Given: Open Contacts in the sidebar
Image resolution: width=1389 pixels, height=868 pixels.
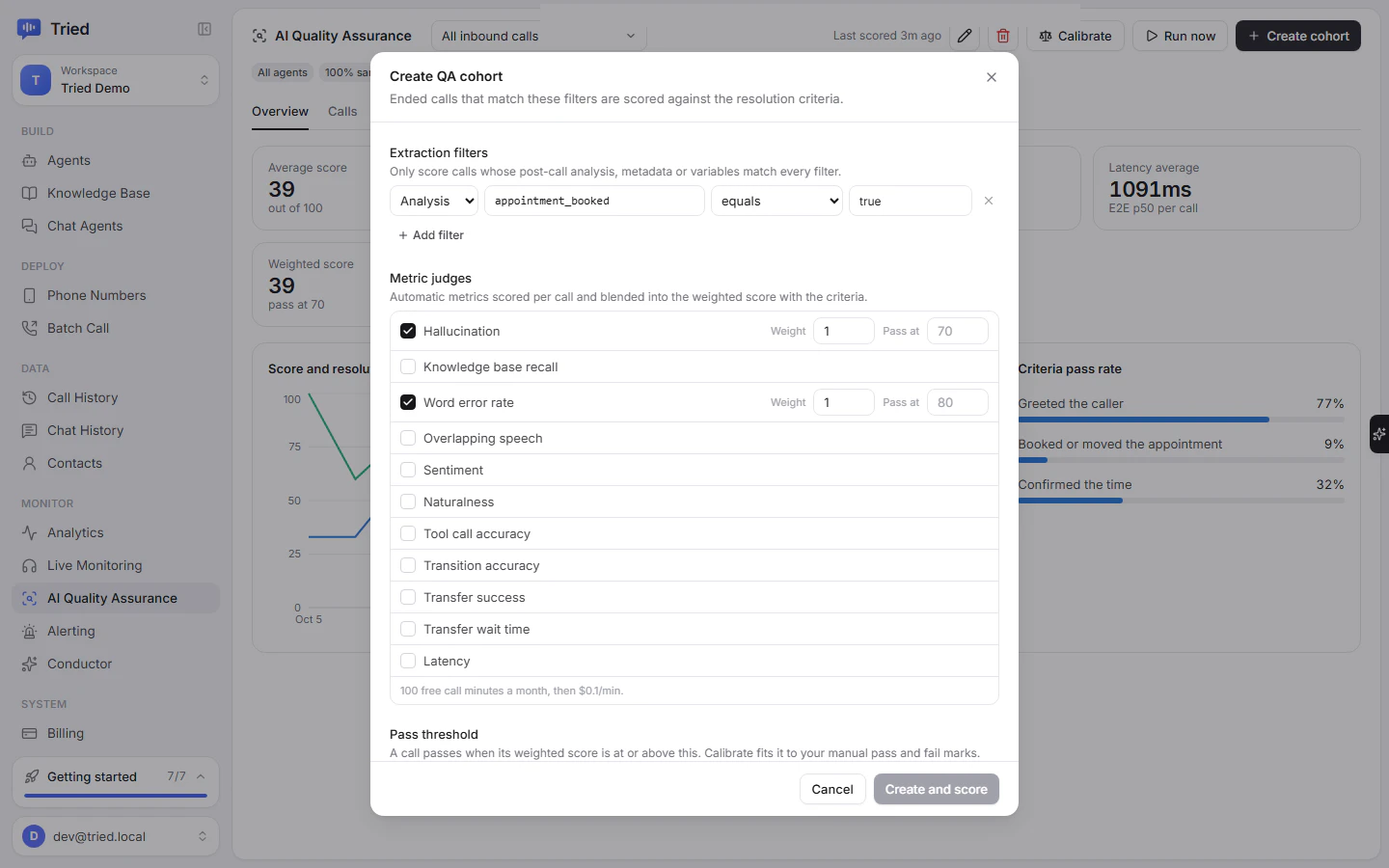Looking at the screenshot, I should 116,463.
